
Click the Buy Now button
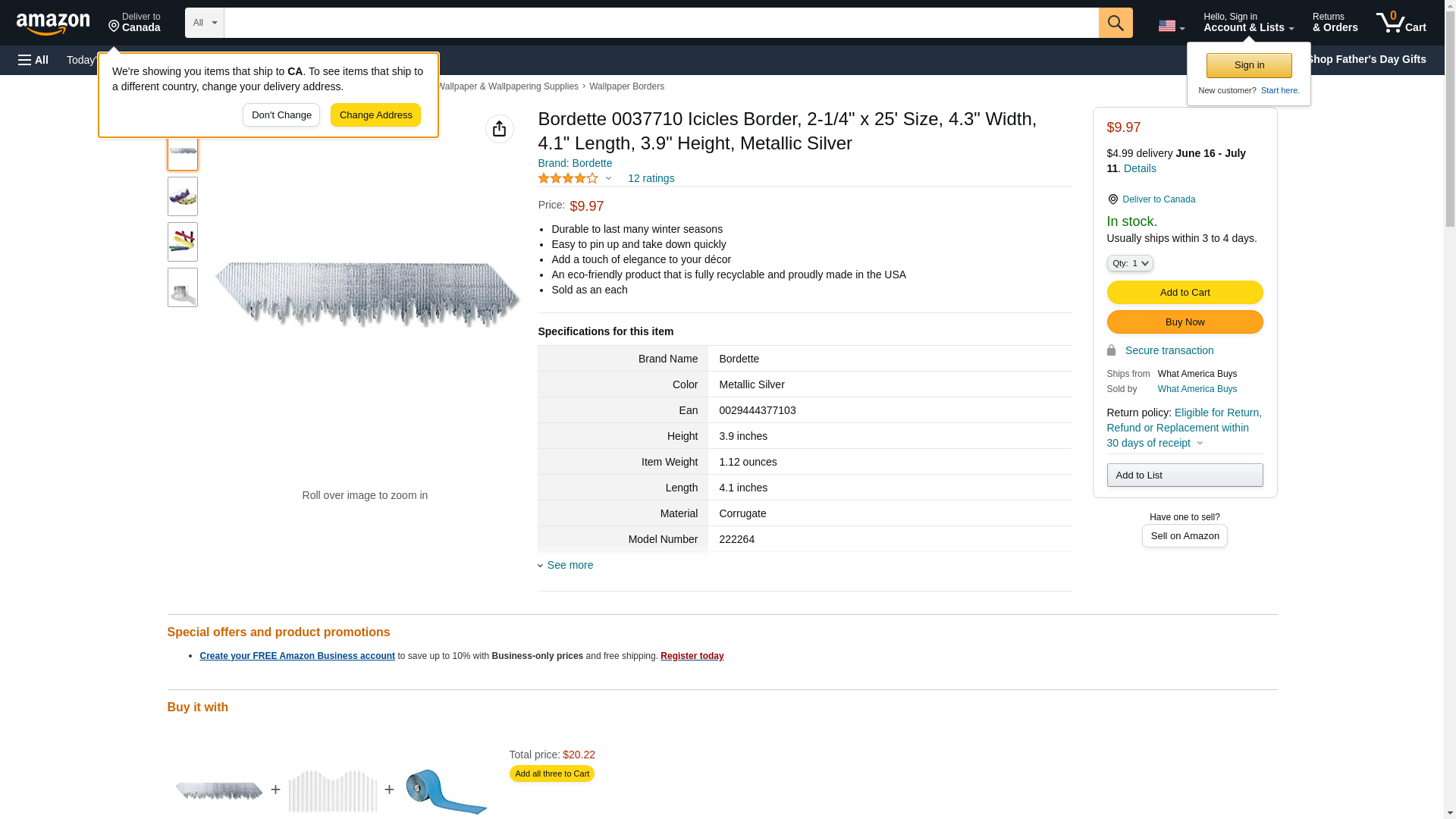pos(1184,322)
